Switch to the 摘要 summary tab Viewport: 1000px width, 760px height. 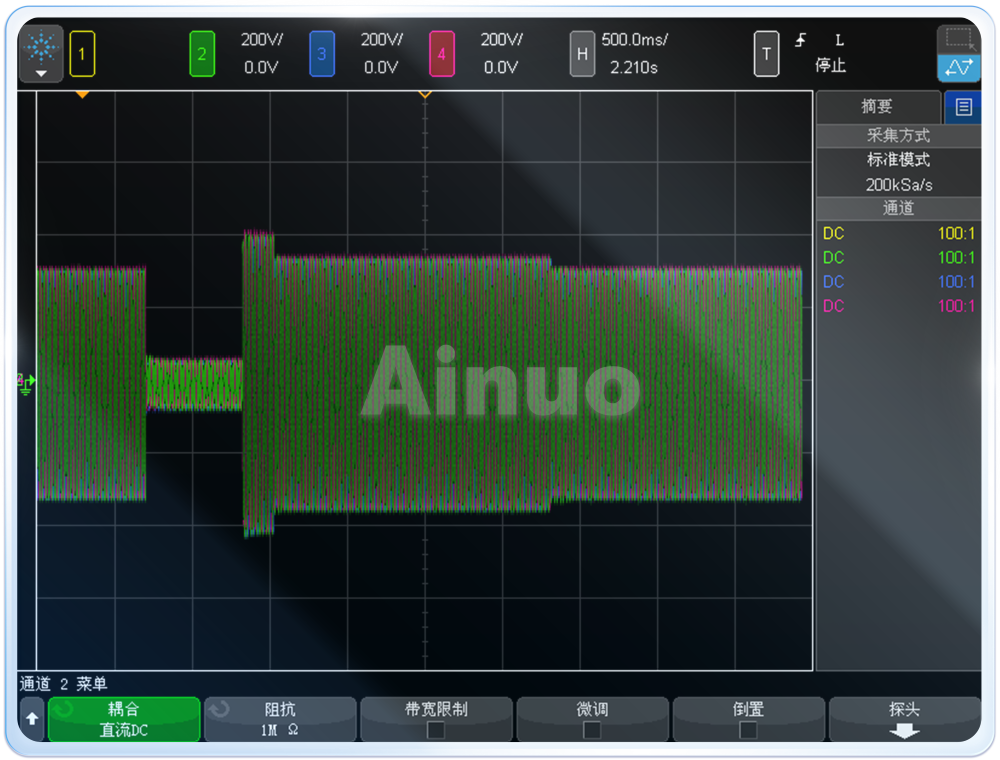click(878, 106)
